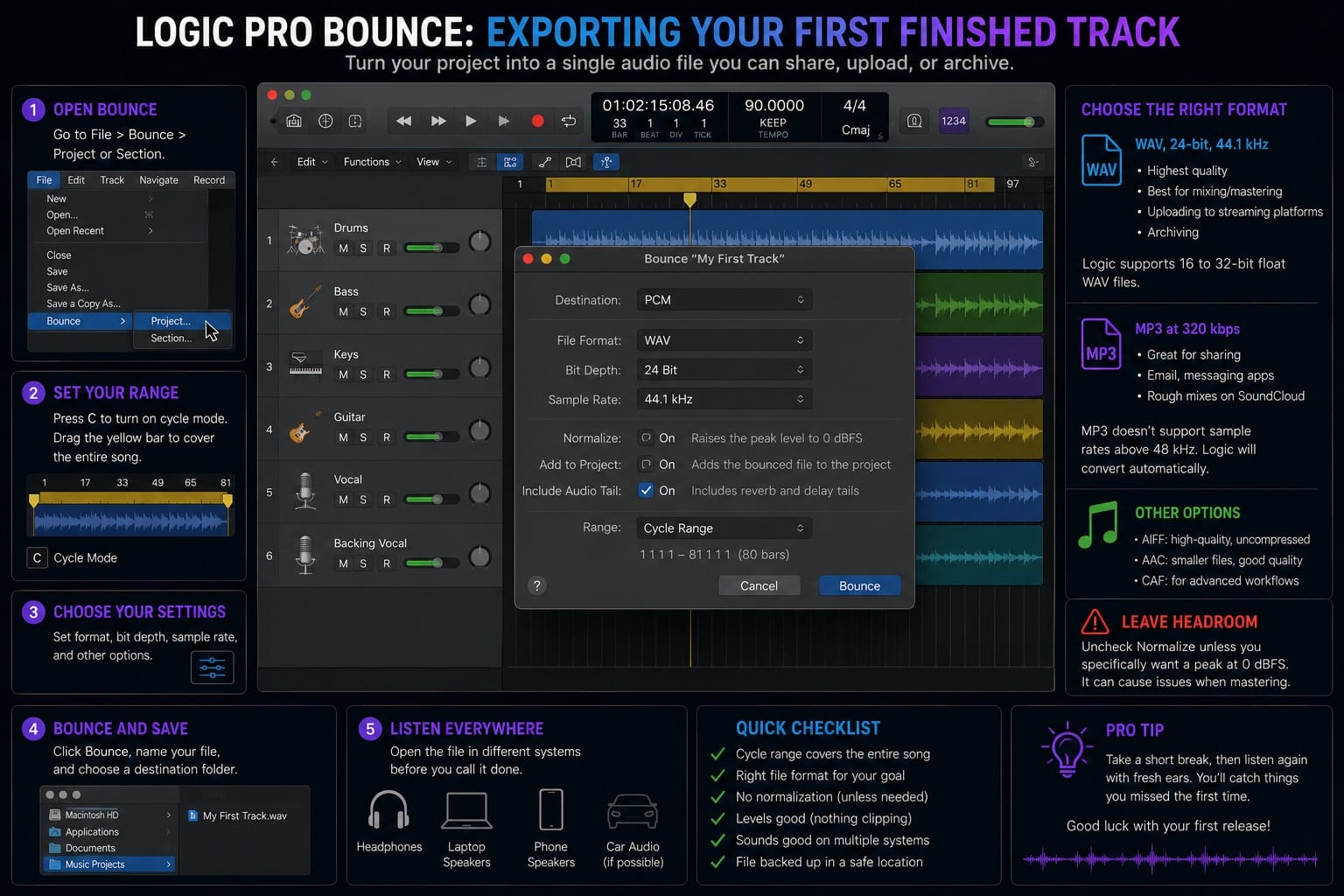1344x896 pixels.
Task: Open the Destination PCM dropdown
Action: (724, 299)
